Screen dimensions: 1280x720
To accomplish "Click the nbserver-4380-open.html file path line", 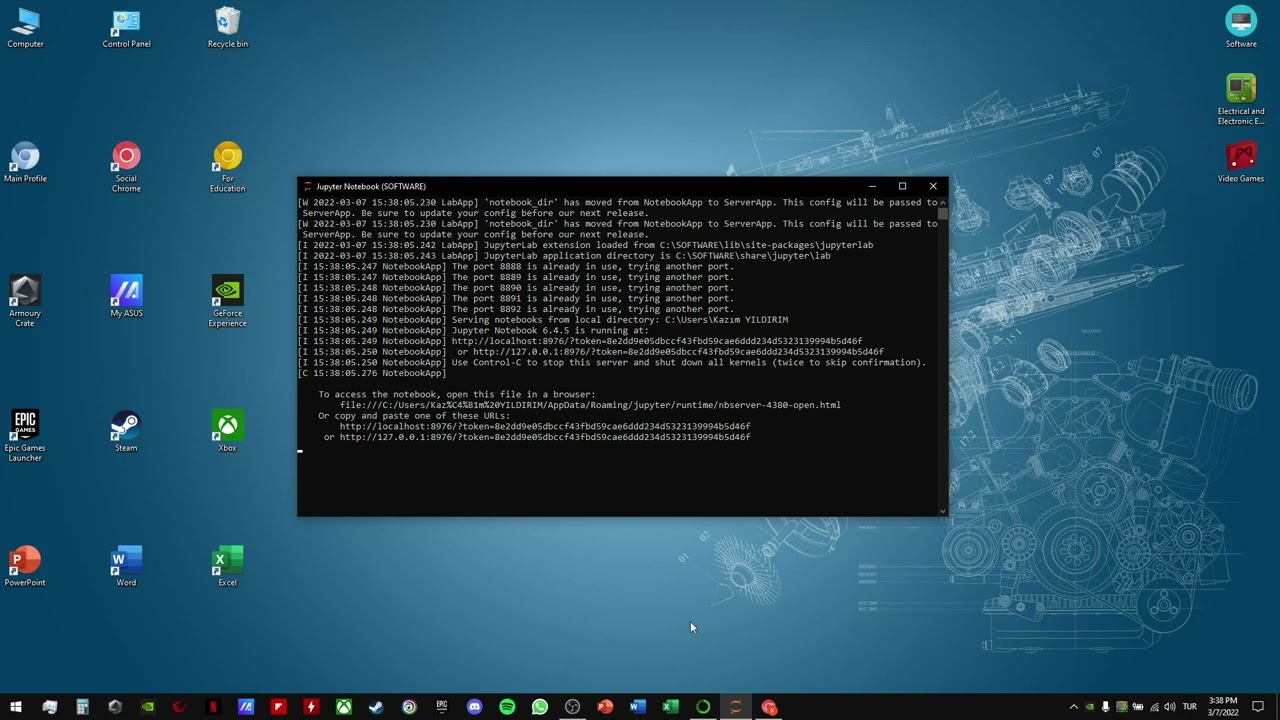I will tap(590, 405).
